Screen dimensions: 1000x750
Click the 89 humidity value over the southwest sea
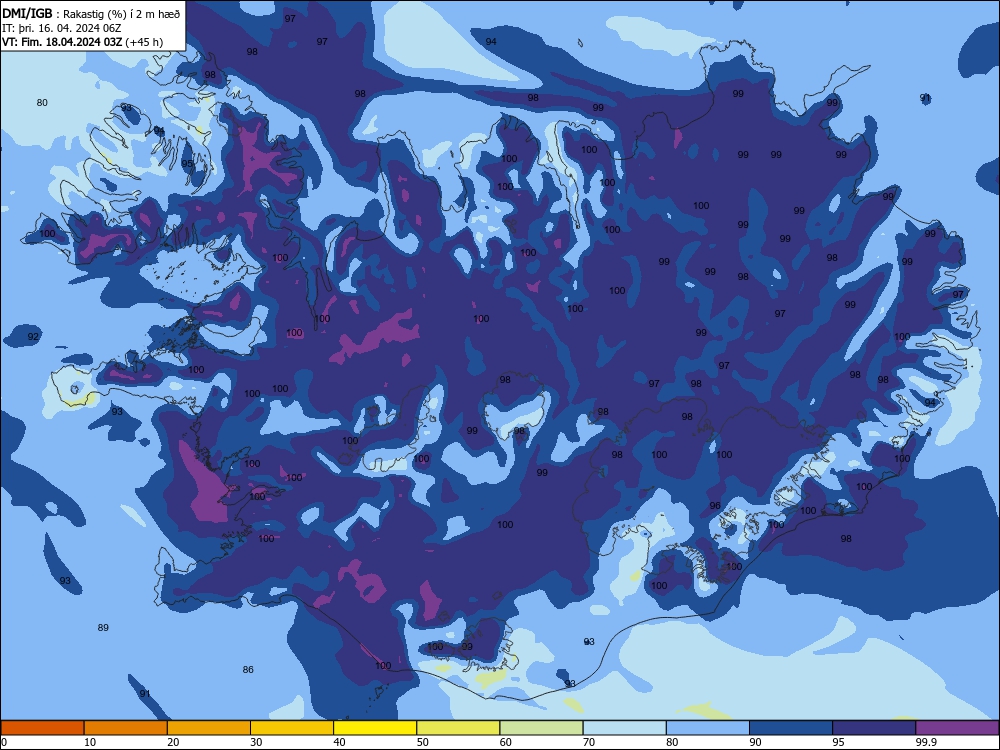click(103, 628)
